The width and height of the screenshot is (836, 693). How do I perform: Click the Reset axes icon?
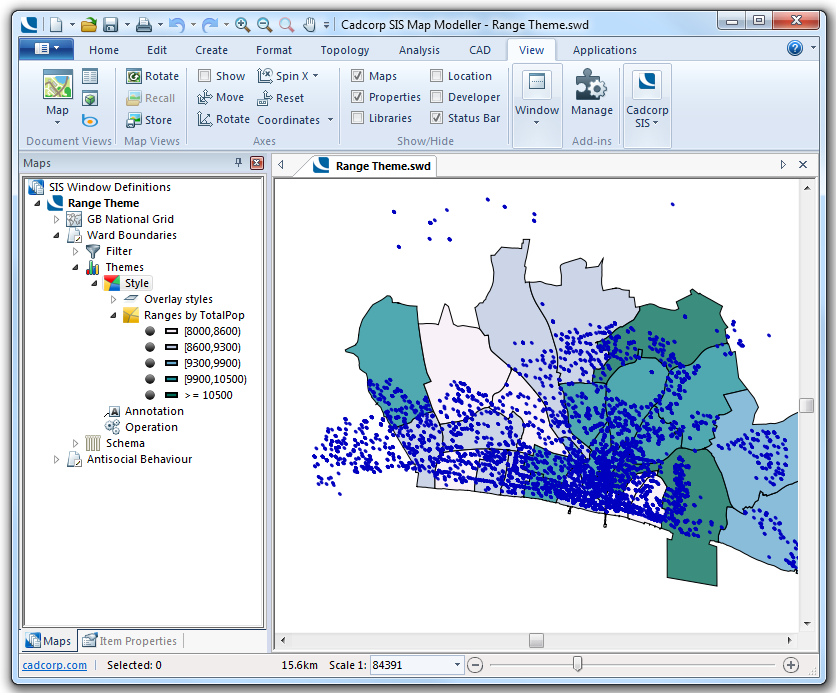coord(265,98)
